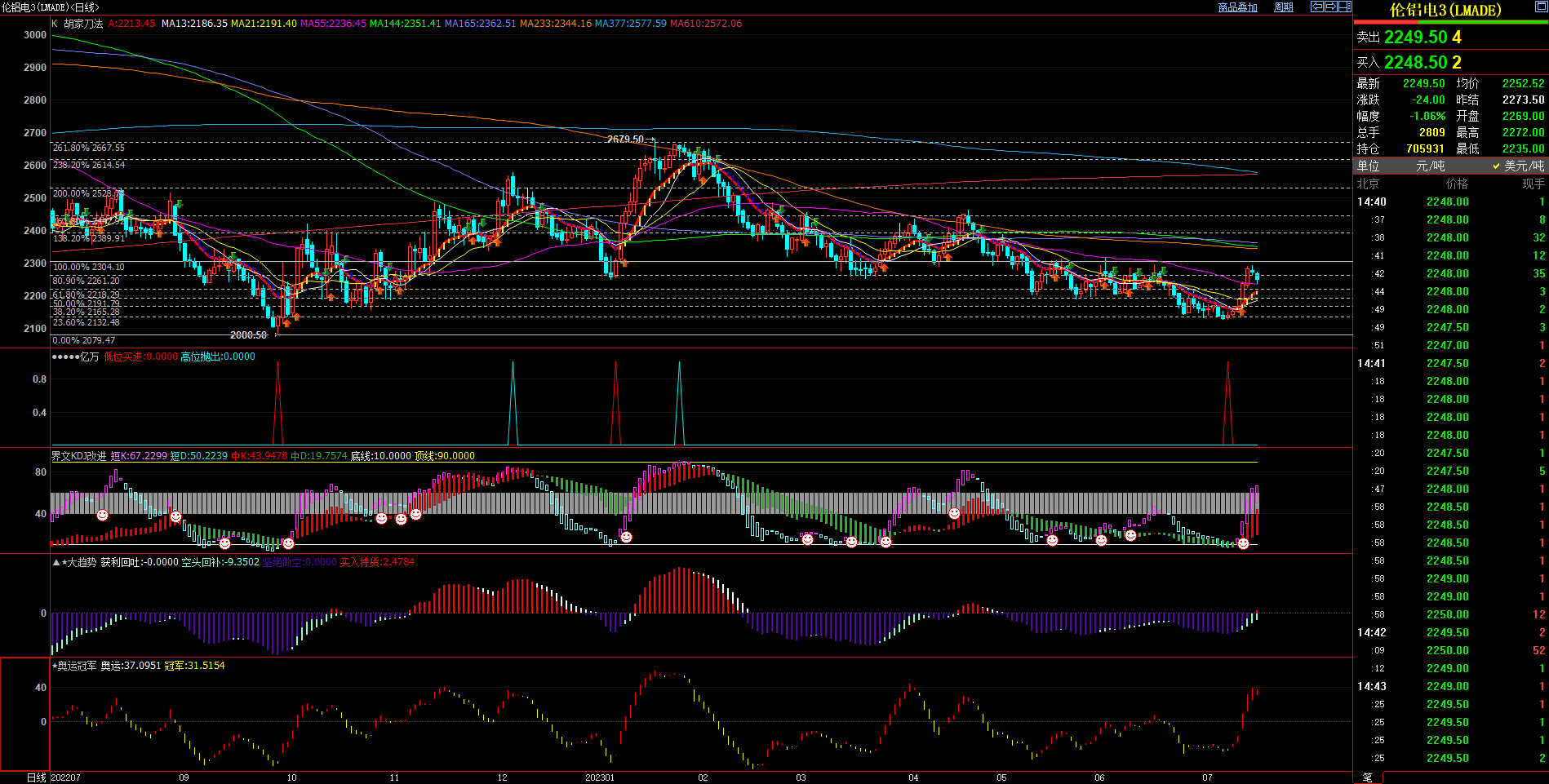Click the star icon beside 奥运冠军
The height and width of the screenshot is (784, 1549).
point(54,666)
